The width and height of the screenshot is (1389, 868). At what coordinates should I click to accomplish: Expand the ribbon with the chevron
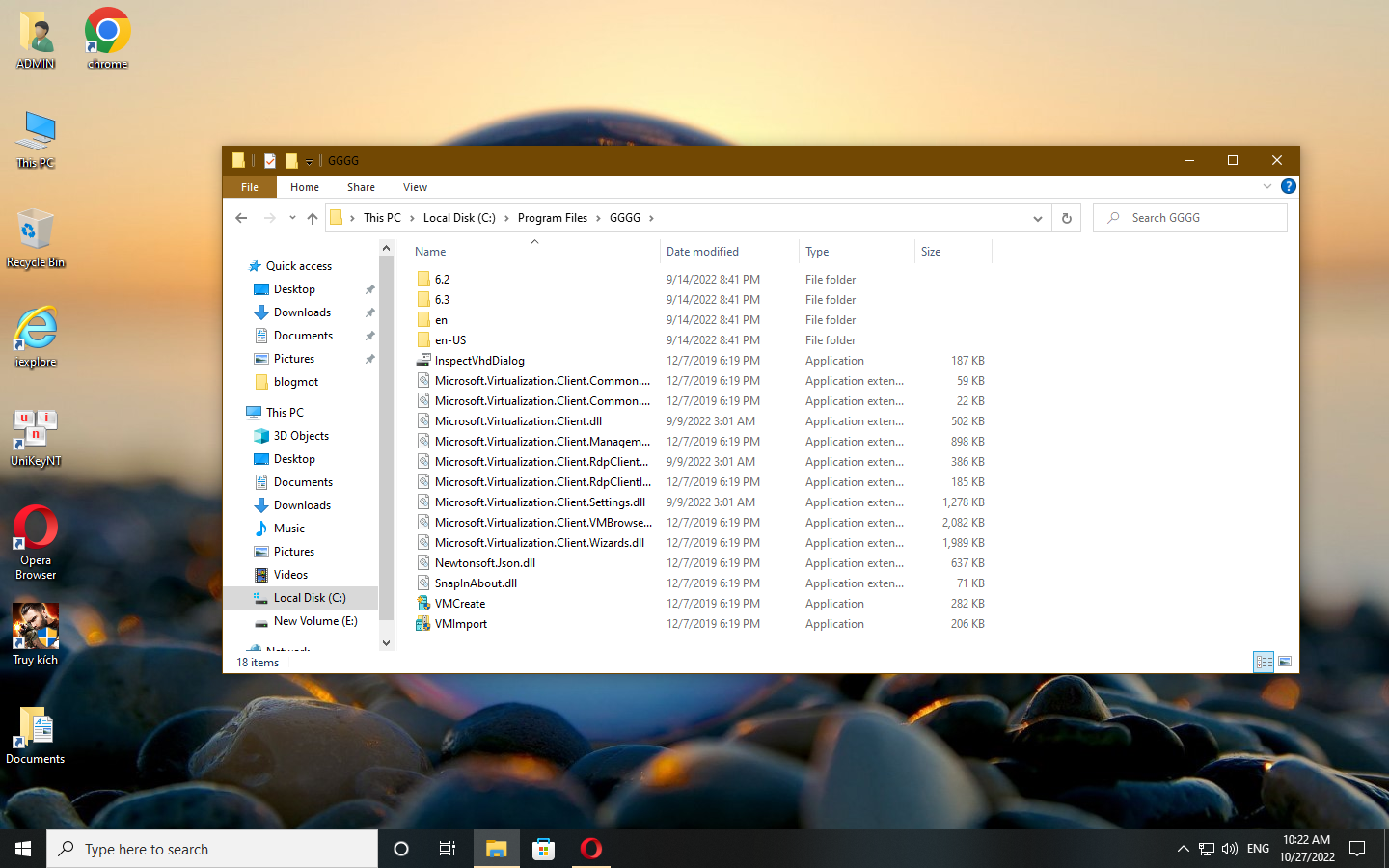point(1266,186)
